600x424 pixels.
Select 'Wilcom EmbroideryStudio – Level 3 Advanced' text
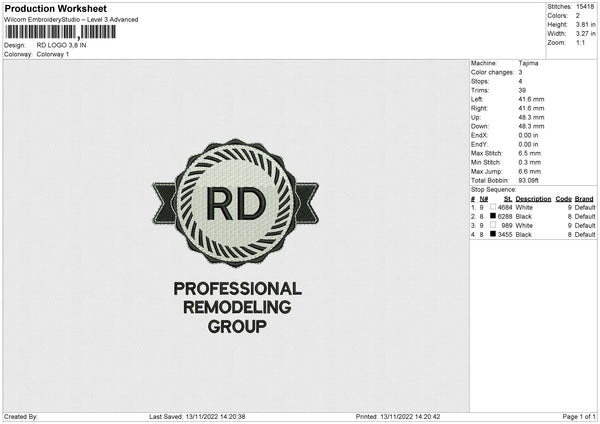tap(71, 20)
